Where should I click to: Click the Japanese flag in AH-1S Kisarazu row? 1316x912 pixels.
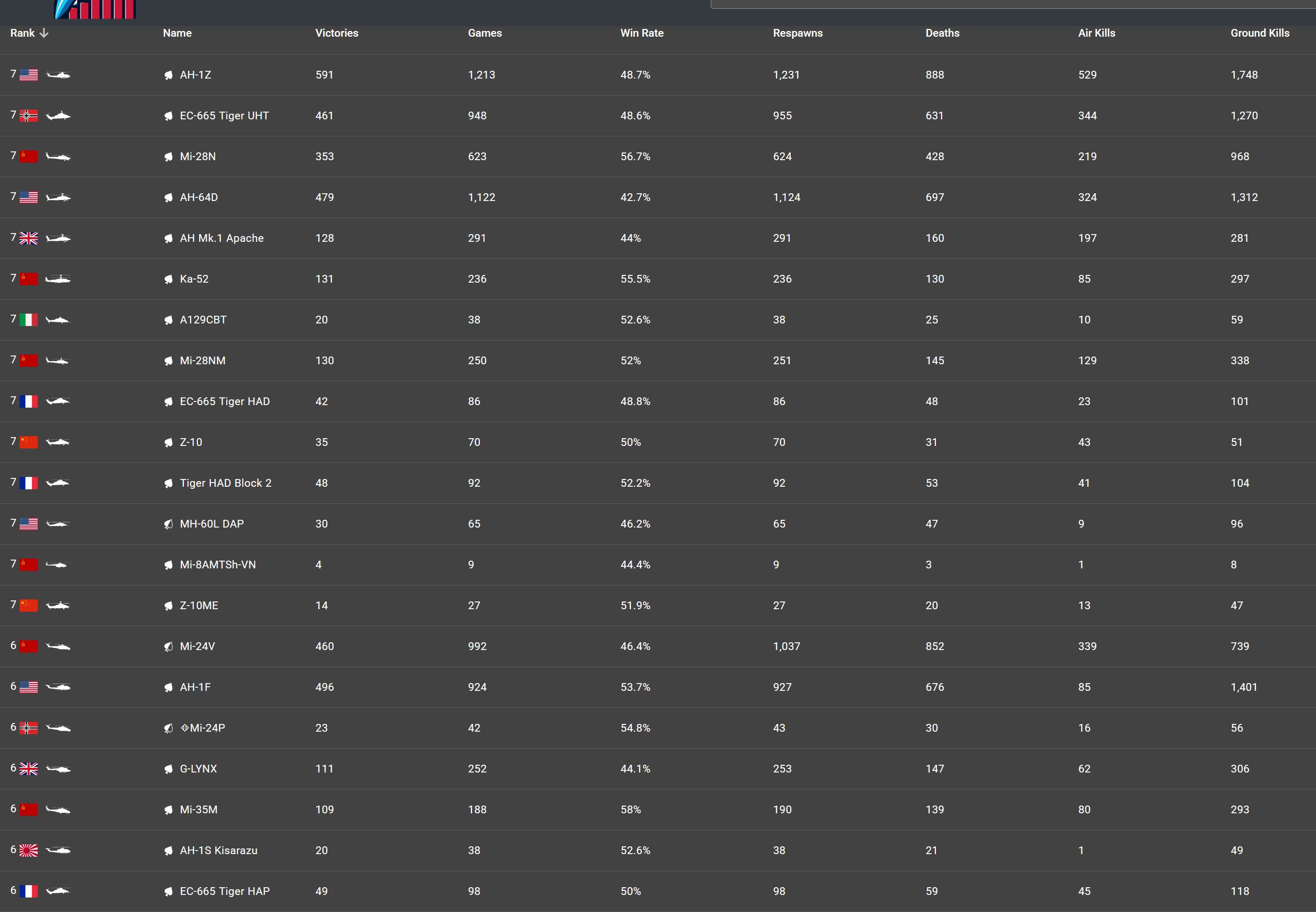[x=28, y=851]
